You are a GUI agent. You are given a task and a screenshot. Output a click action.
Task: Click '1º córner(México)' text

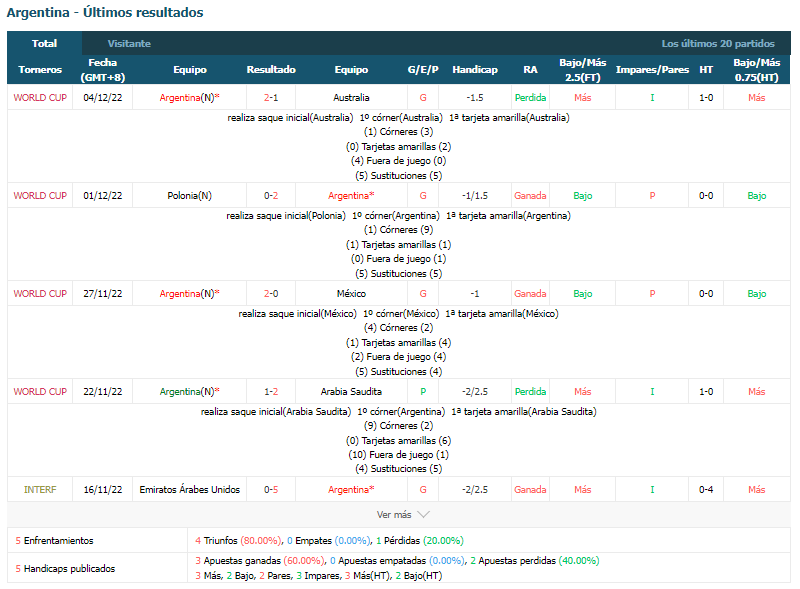[x=401, y=313]
